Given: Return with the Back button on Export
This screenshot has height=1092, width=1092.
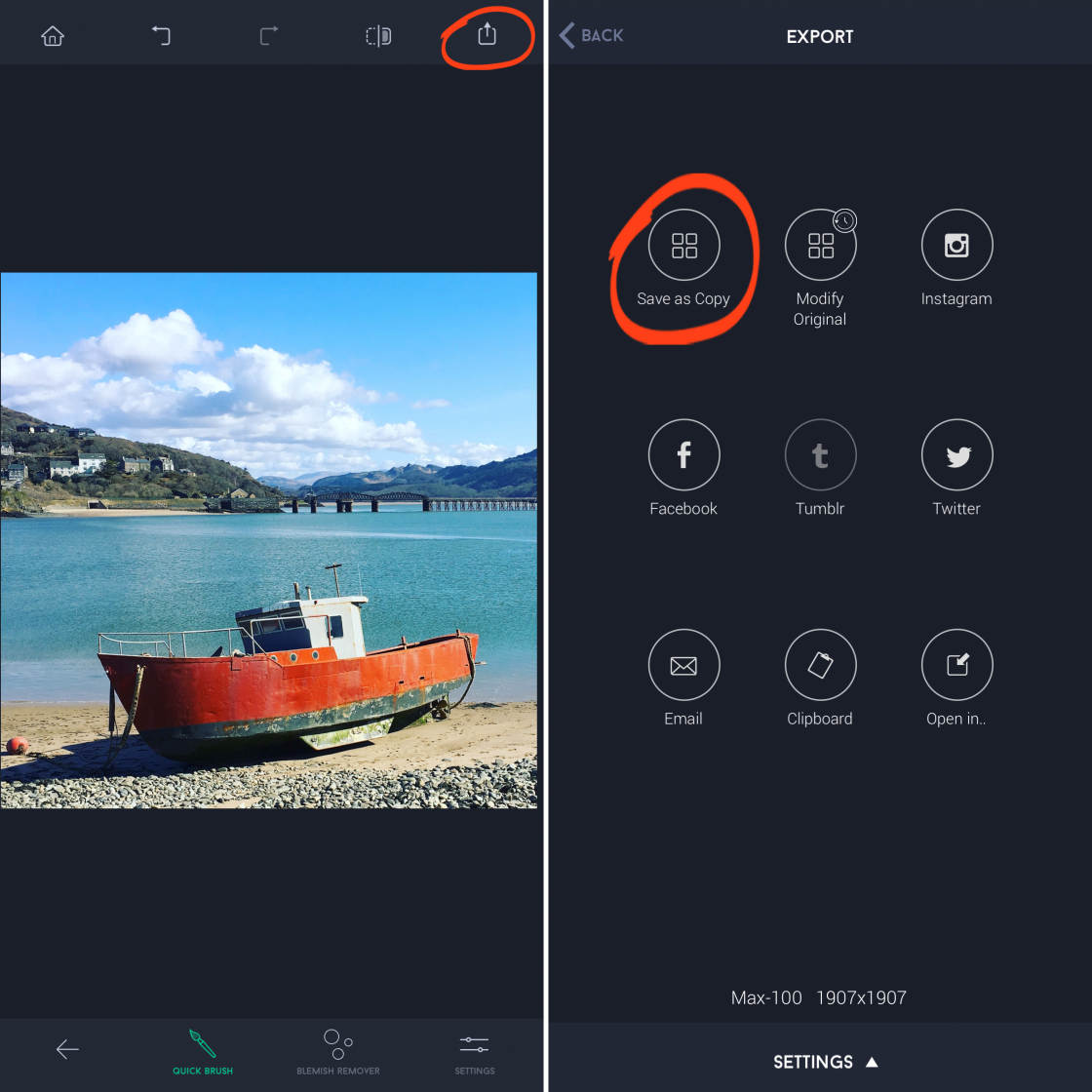Looking at the screenshot, I should pos(591,35).
